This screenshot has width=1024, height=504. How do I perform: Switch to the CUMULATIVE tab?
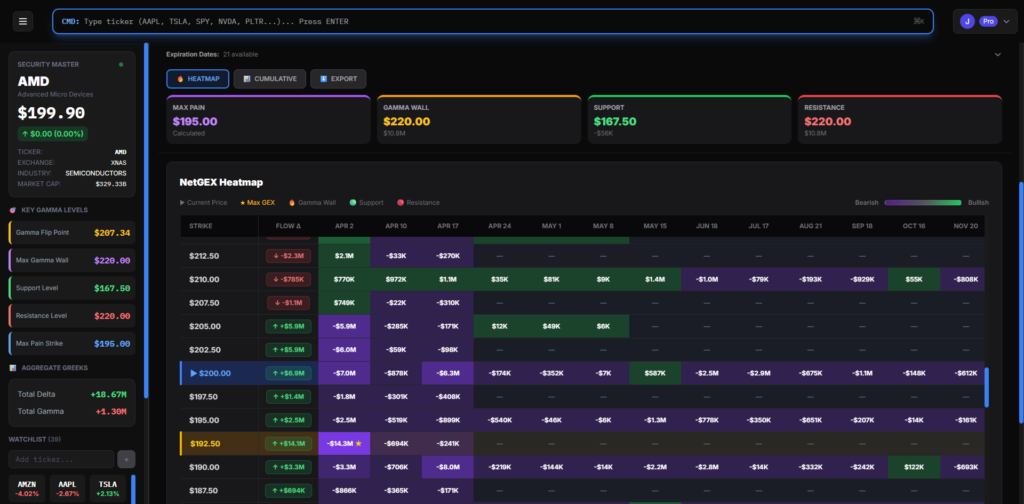coord(270,78)
